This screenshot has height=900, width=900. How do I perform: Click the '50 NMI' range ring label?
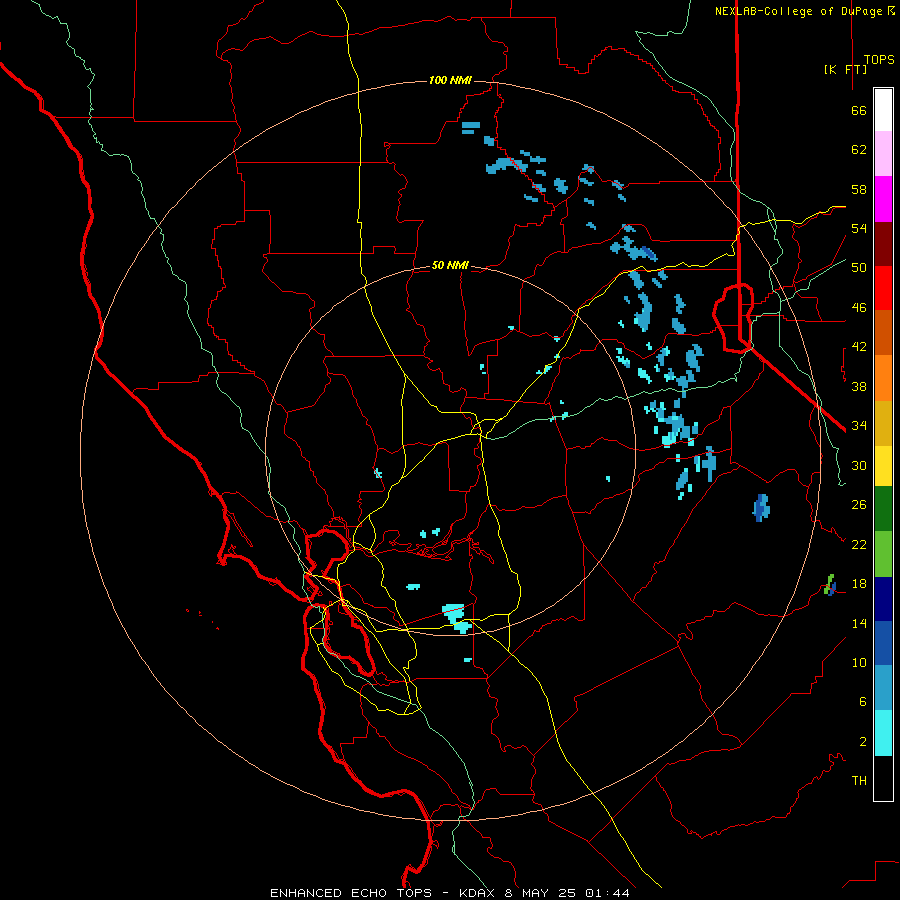[x=450, y=265]
